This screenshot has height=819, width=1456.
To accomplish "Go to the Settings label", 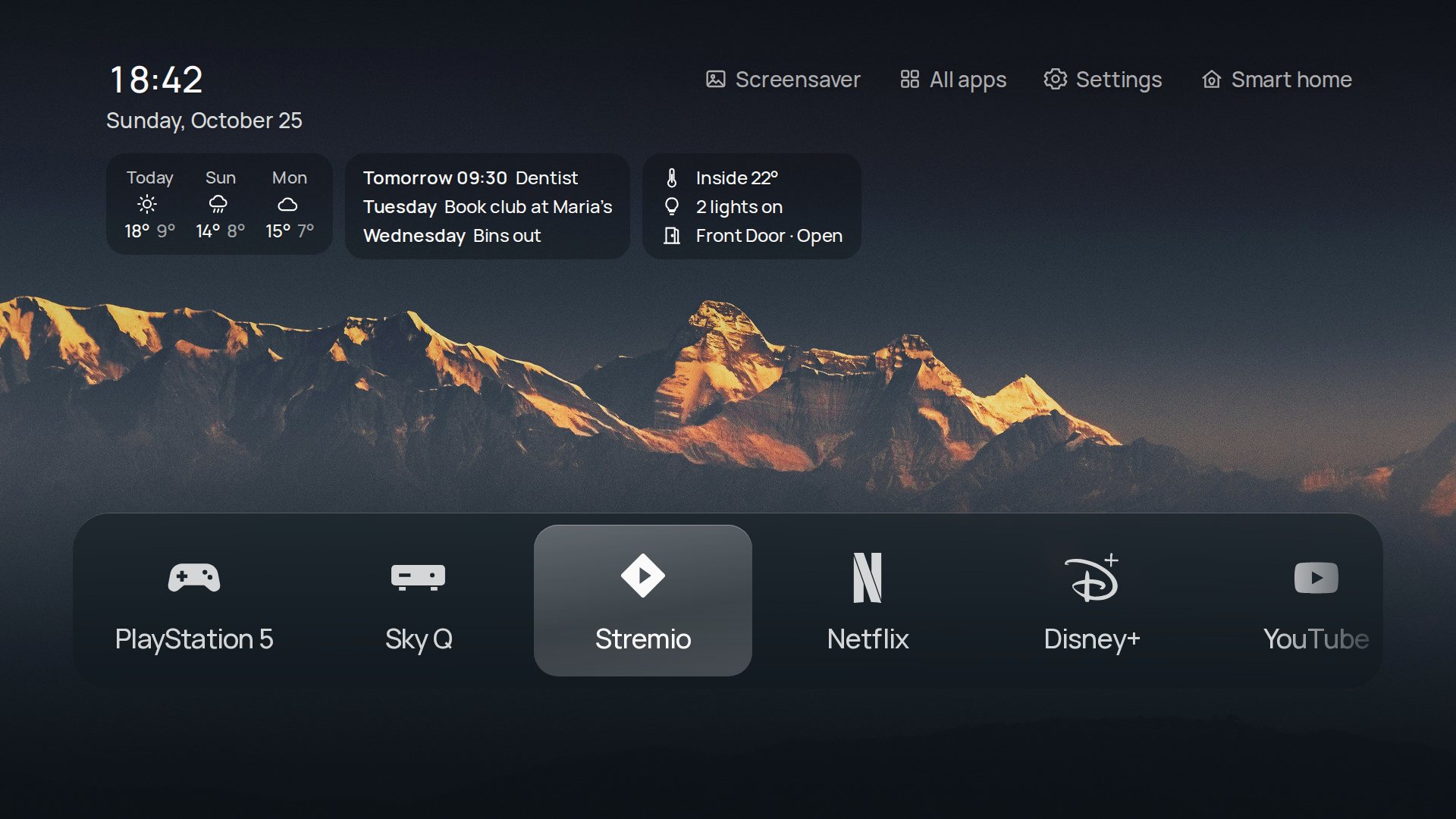I will (x=1119, y=80).
